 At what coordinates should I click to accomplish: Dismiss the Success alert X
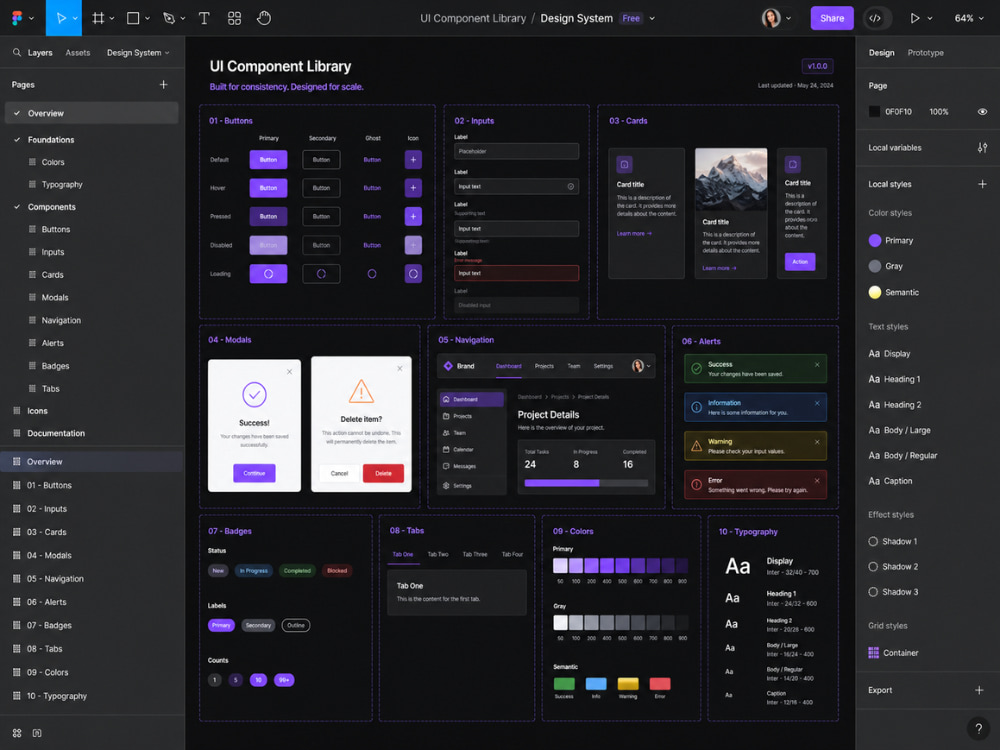point(817,365)
